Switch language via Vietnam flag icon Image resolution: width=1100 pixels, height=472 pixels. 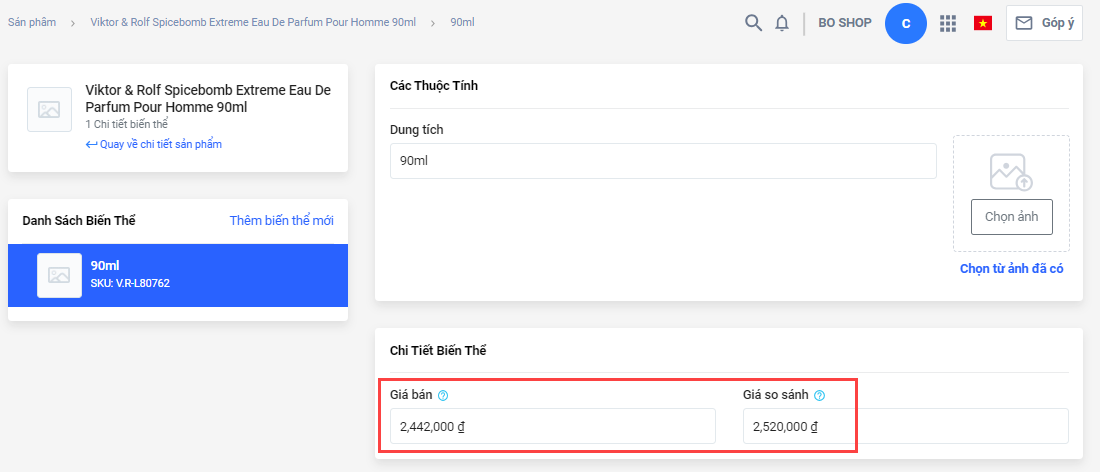(983, 23)
